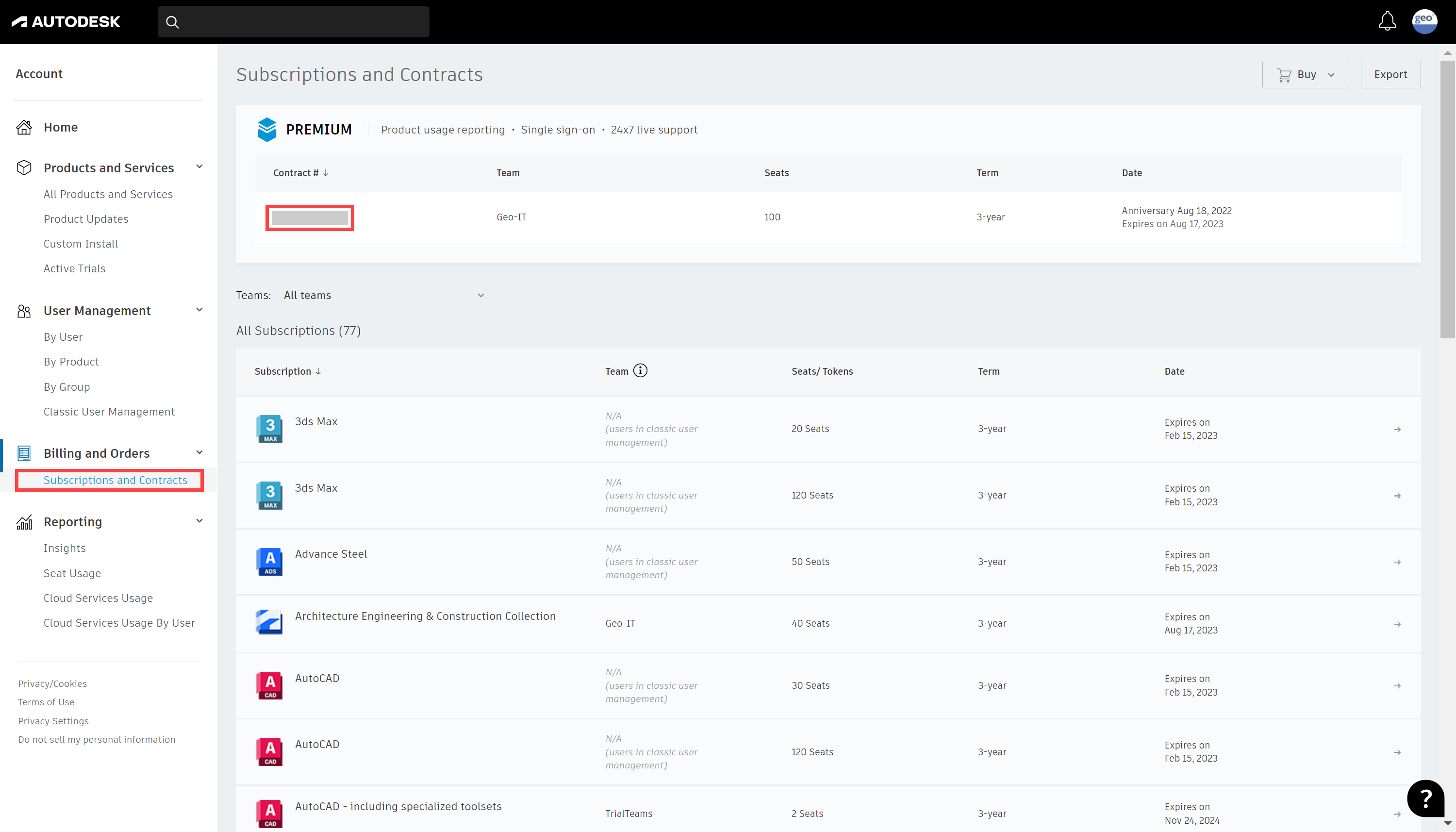The height and width of the screenshot is (832, 1456).
Task: Expand the Buy dropdown button
Action: [x=1305, y=75]
